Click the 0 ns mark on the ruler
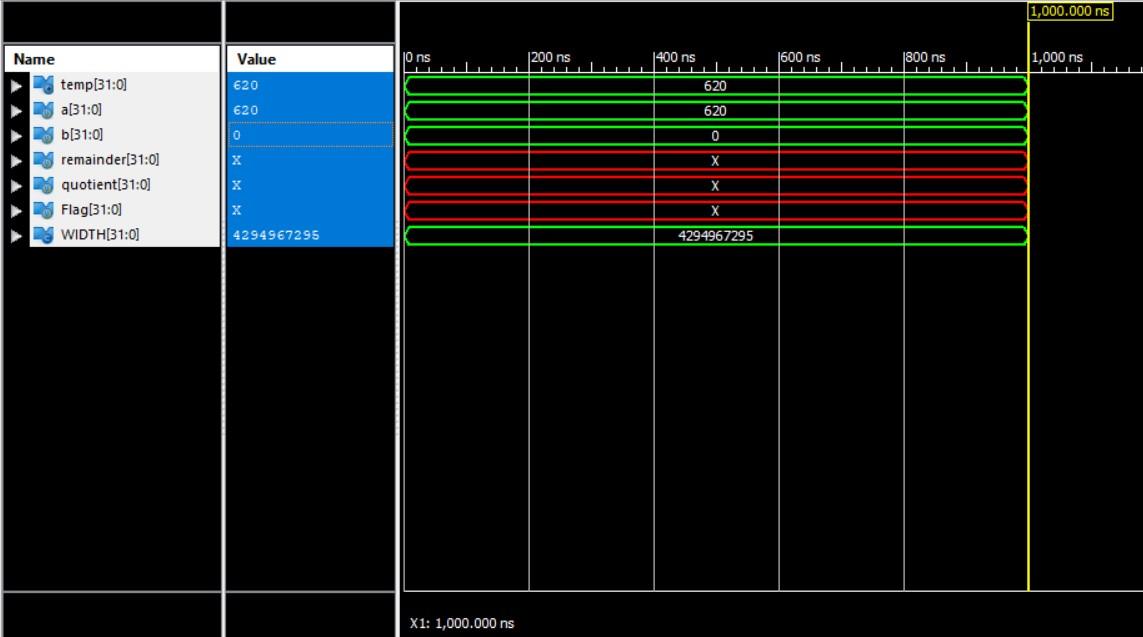This screenshot has height=637, width=1143. click(x=418, y=58)
